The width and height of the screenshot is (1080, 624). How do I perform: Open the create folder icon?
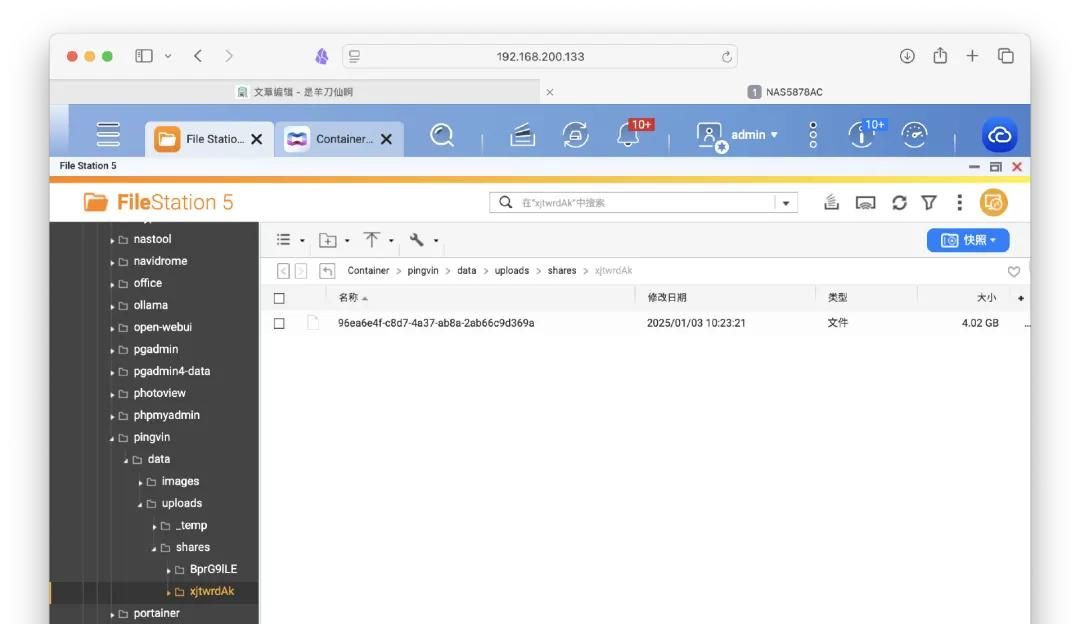pos(326,239)
